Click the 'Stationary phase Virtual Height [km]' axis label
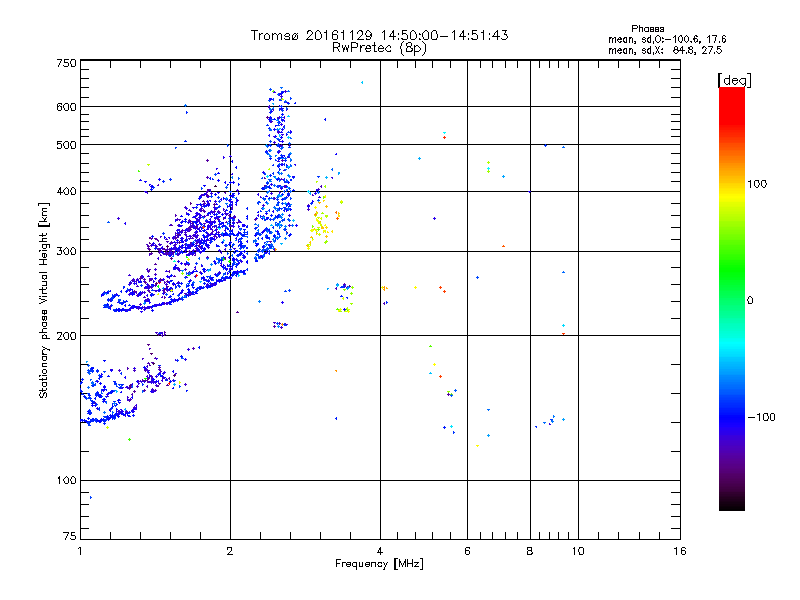Viewport: 800px width, 600px height. pyautogui.click(x=43, y=300)
